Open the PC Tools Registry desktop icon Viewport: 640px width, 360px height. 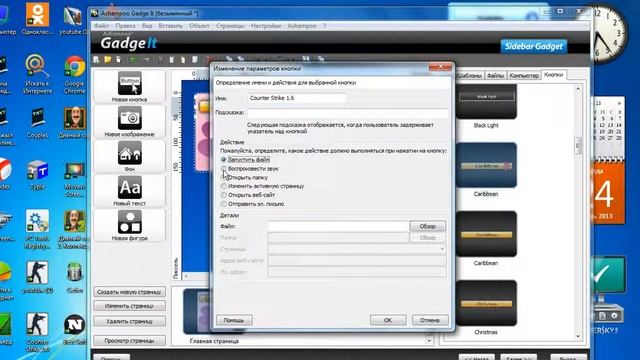[x=37, y=229]
